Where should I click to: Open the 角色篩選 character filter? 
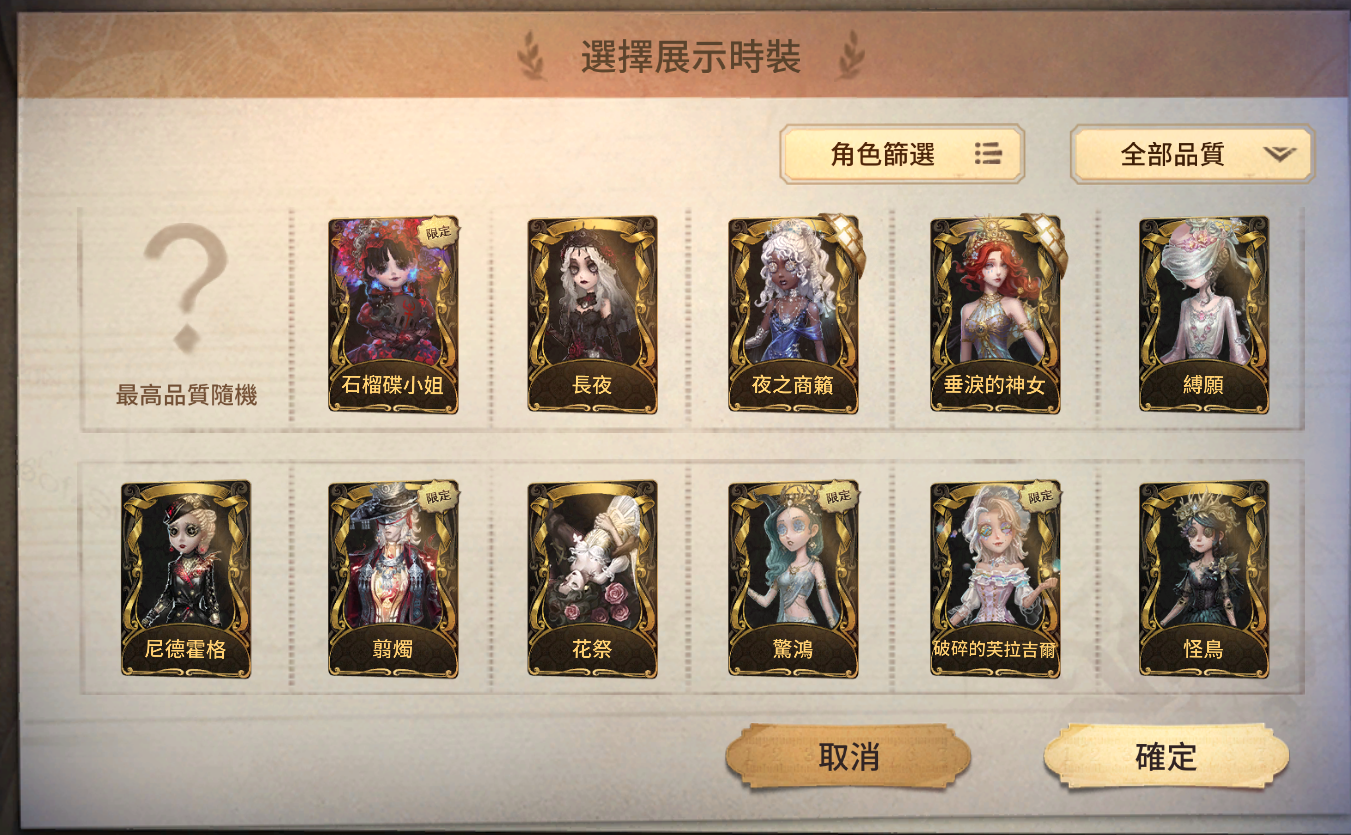(902, 154)
